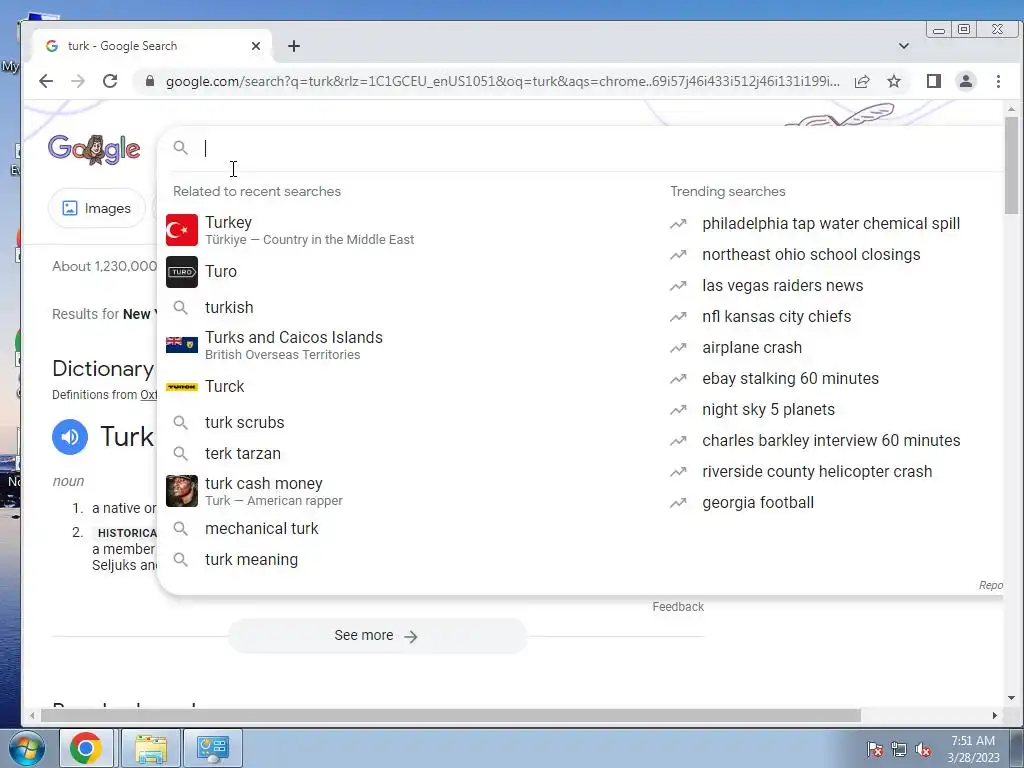Screen dimensions: 1024x768
Task: Open the Images search filter
Action: 97,208
